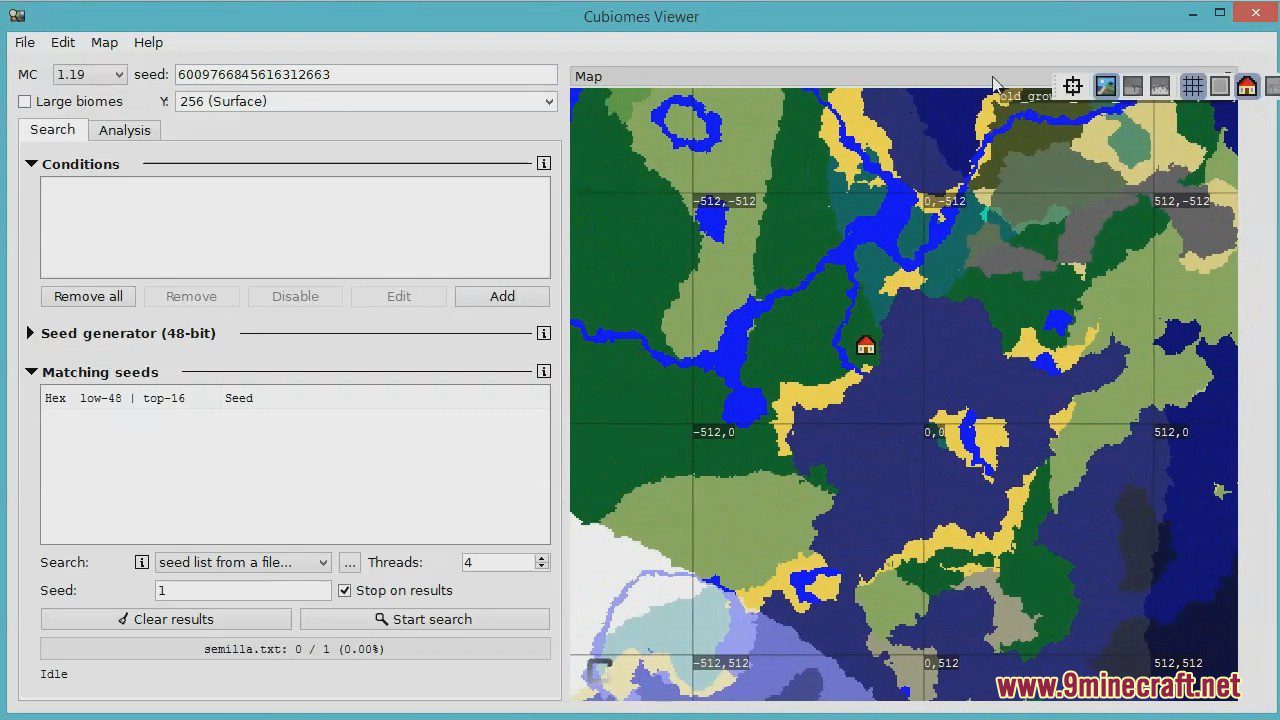The height and width of the screenshot is (720, 1280).
Task: Click the go-to-position crosshair icon
Action: click(x=1073, y=86)
